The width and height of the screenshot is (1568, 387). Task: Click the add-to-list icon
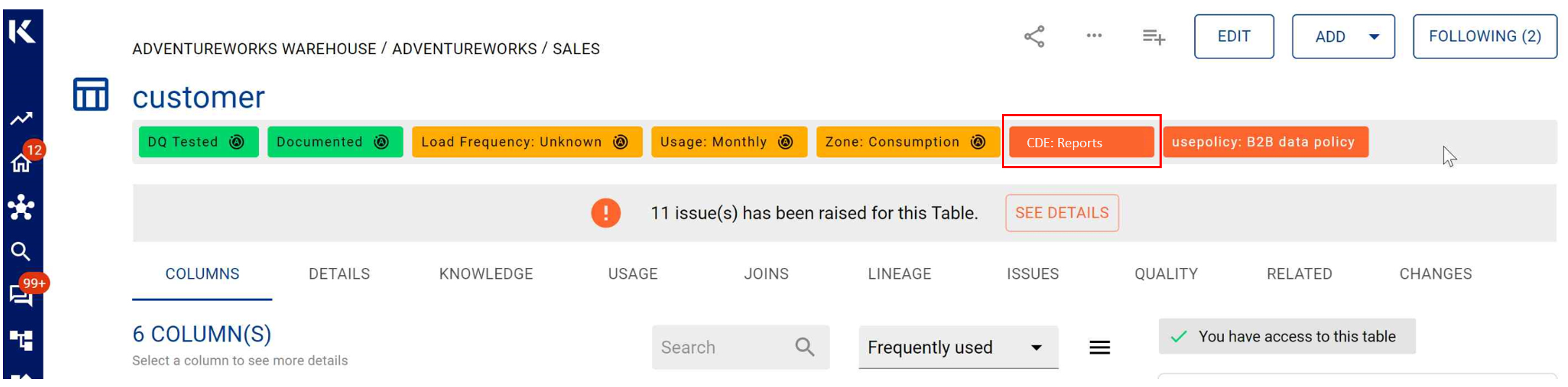(1153, 36)
